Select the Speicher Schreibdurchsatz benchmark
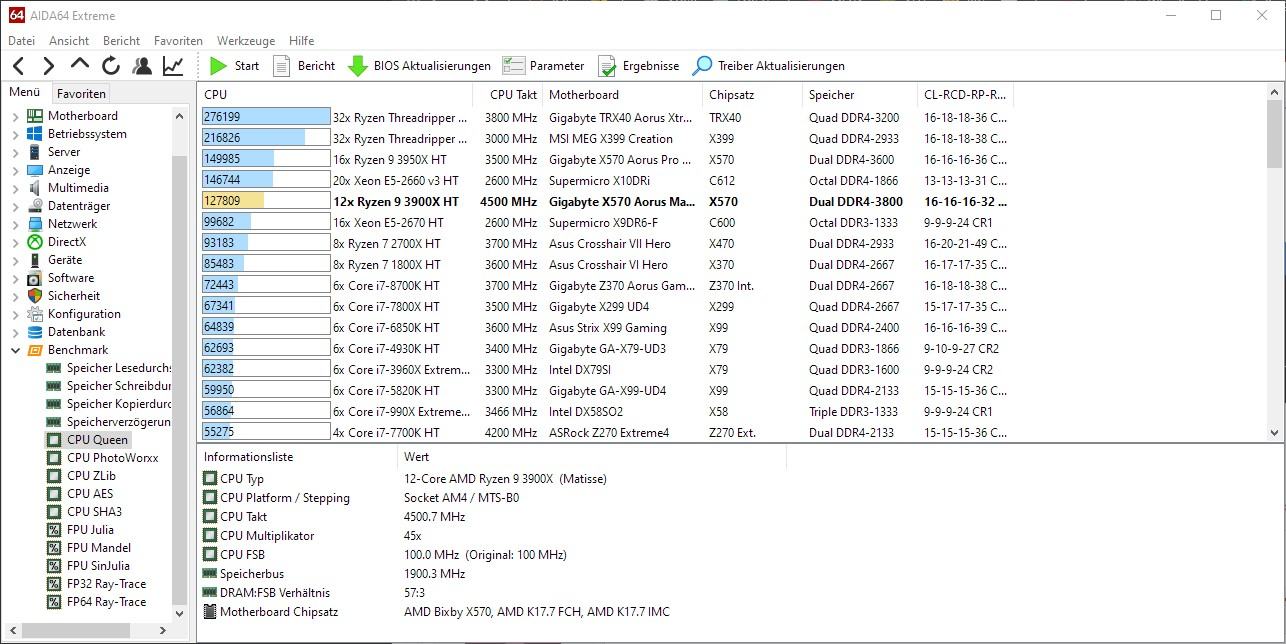This screenshot has height=644, width=1286. [x=109, y=386]
